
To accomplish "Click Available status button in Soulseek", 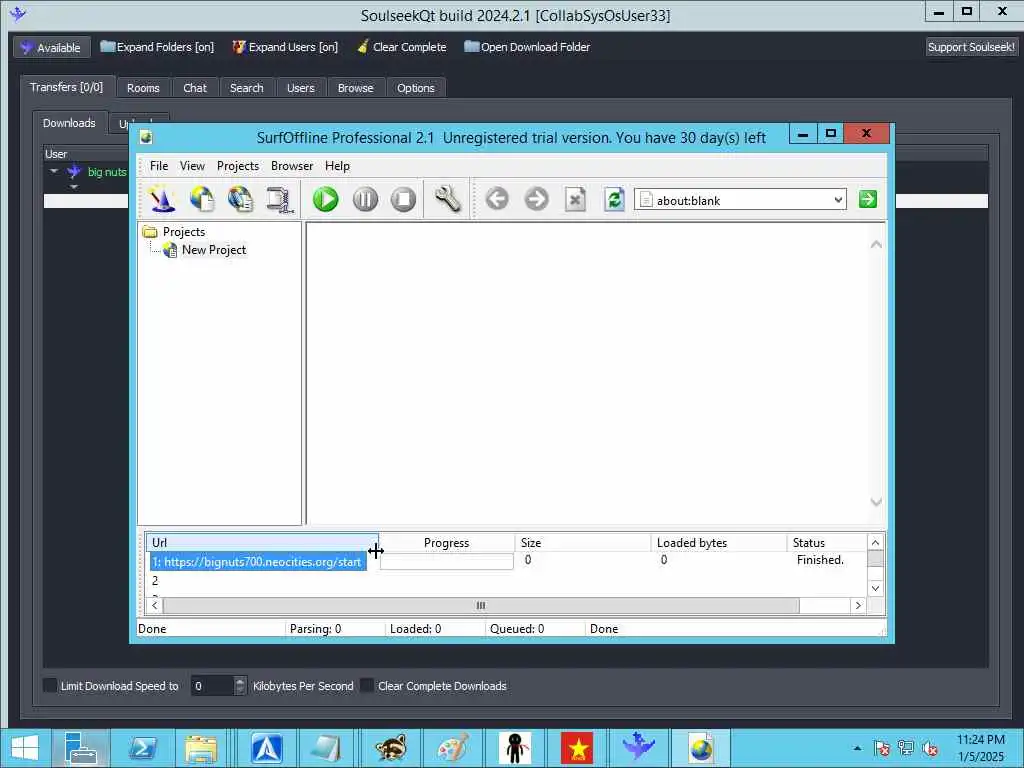I will tap(52, 47).
